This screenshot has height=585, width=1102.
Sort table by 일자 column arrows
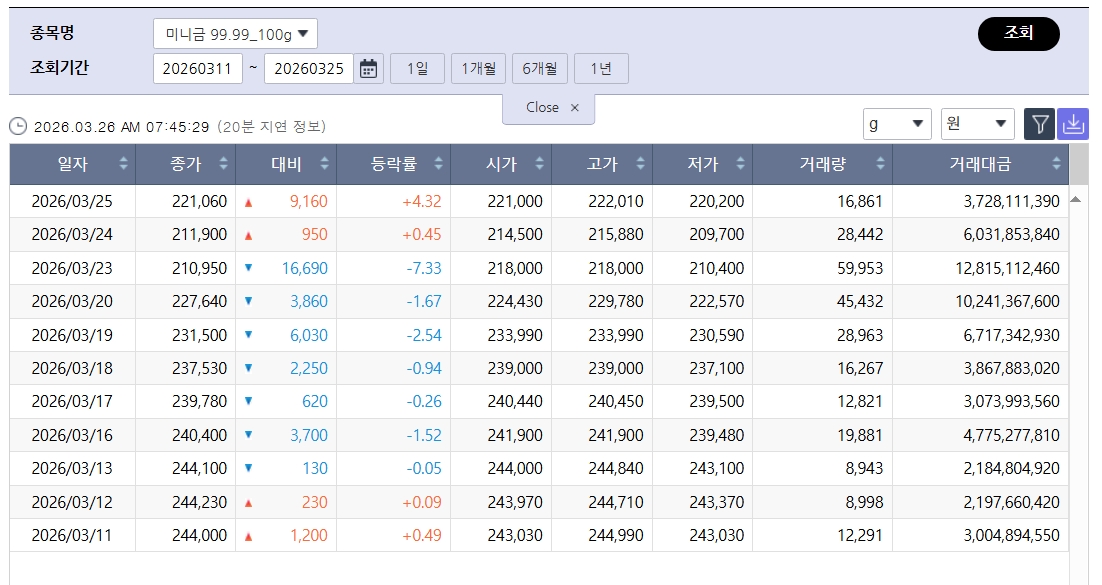[123, 164]
